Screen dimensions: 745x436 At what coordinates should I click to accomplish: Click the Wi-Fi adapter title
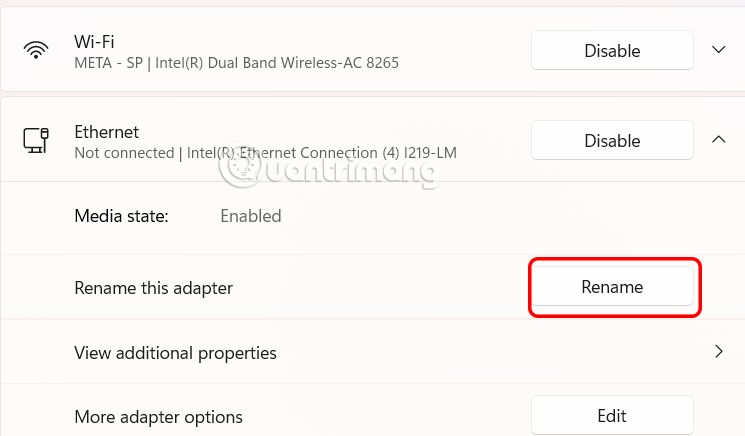click(x=94, y=41)
